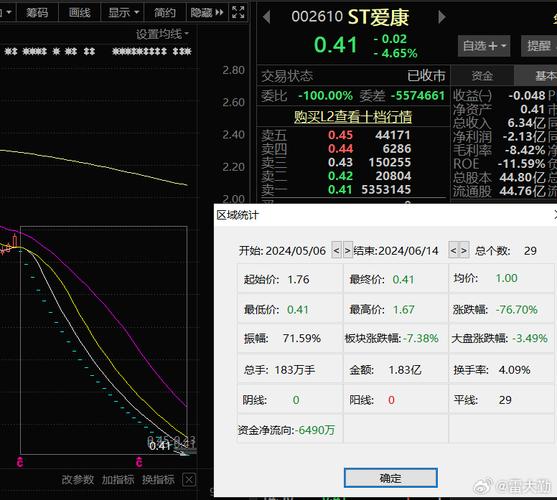
Task: Open the 设置均线 moving average dropdown
Action: 163,34
